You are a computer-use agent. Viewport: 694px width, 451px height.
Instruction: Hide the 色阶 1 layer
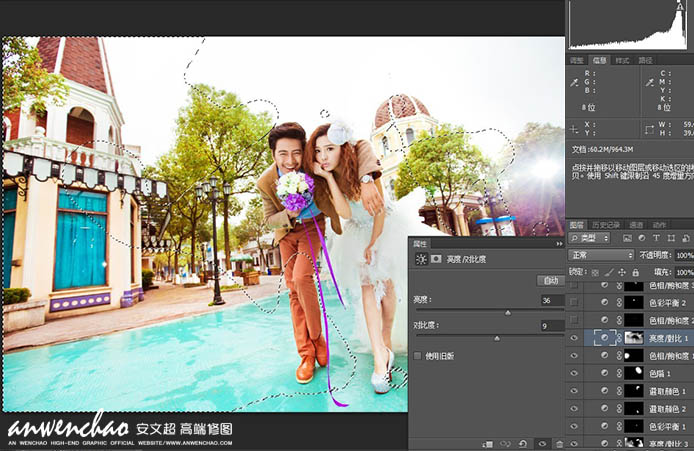click(574, 372)
